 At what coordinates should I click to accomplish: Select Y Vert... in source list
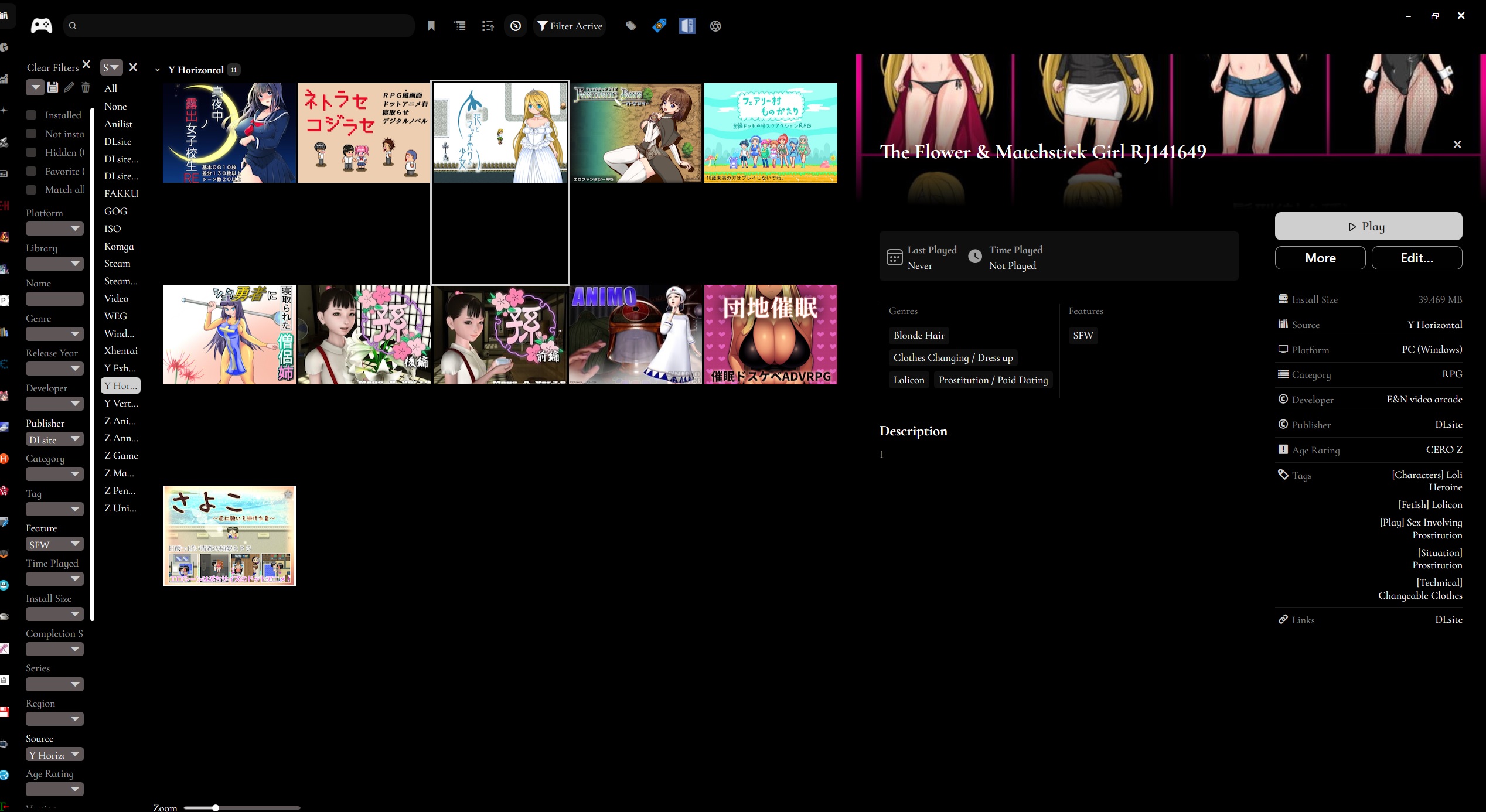[x=121, y=403]
